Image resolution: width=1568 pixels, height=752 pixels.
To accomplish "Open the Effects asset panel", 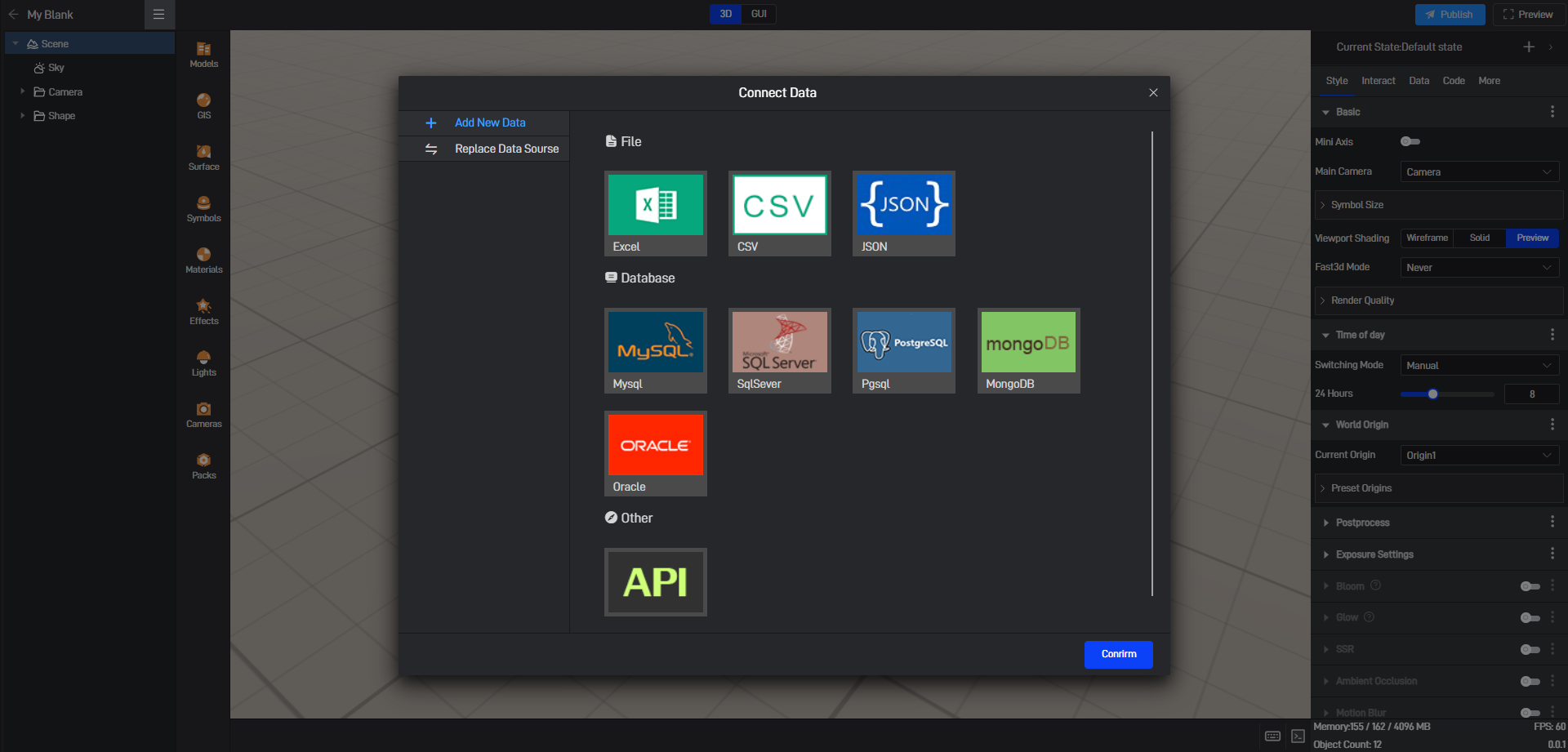I will [203, 312].
